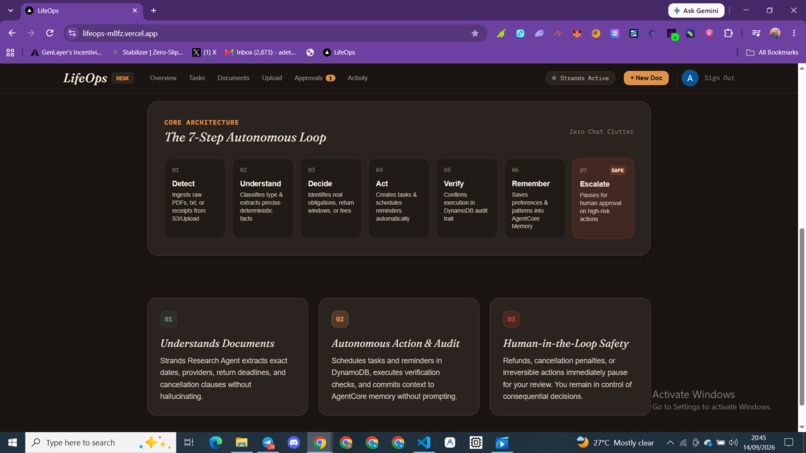Open the Chrome three-dot menu

click(794, 33)
